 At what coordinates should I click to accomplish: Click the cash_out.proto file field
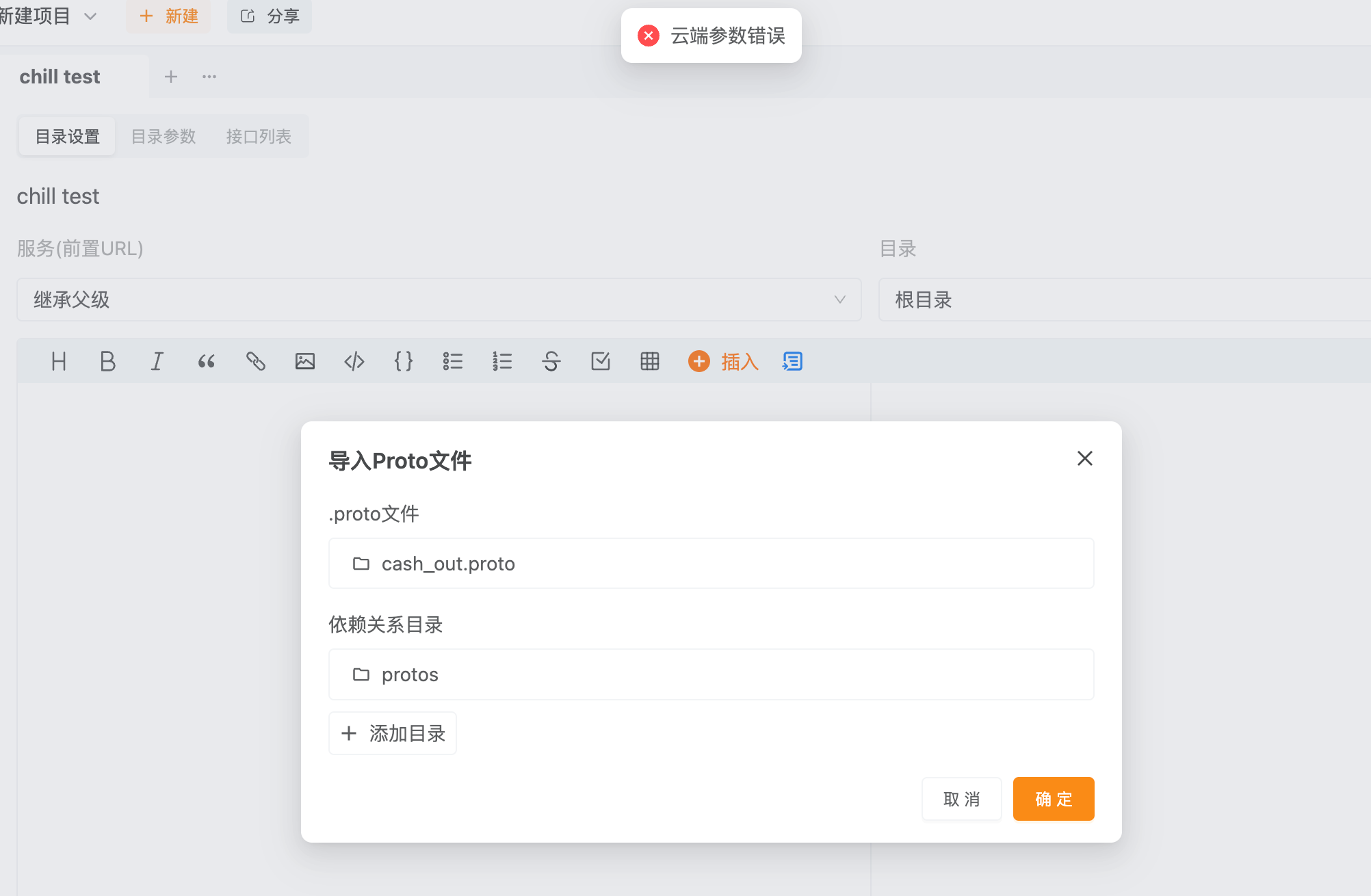coord(711,564)
